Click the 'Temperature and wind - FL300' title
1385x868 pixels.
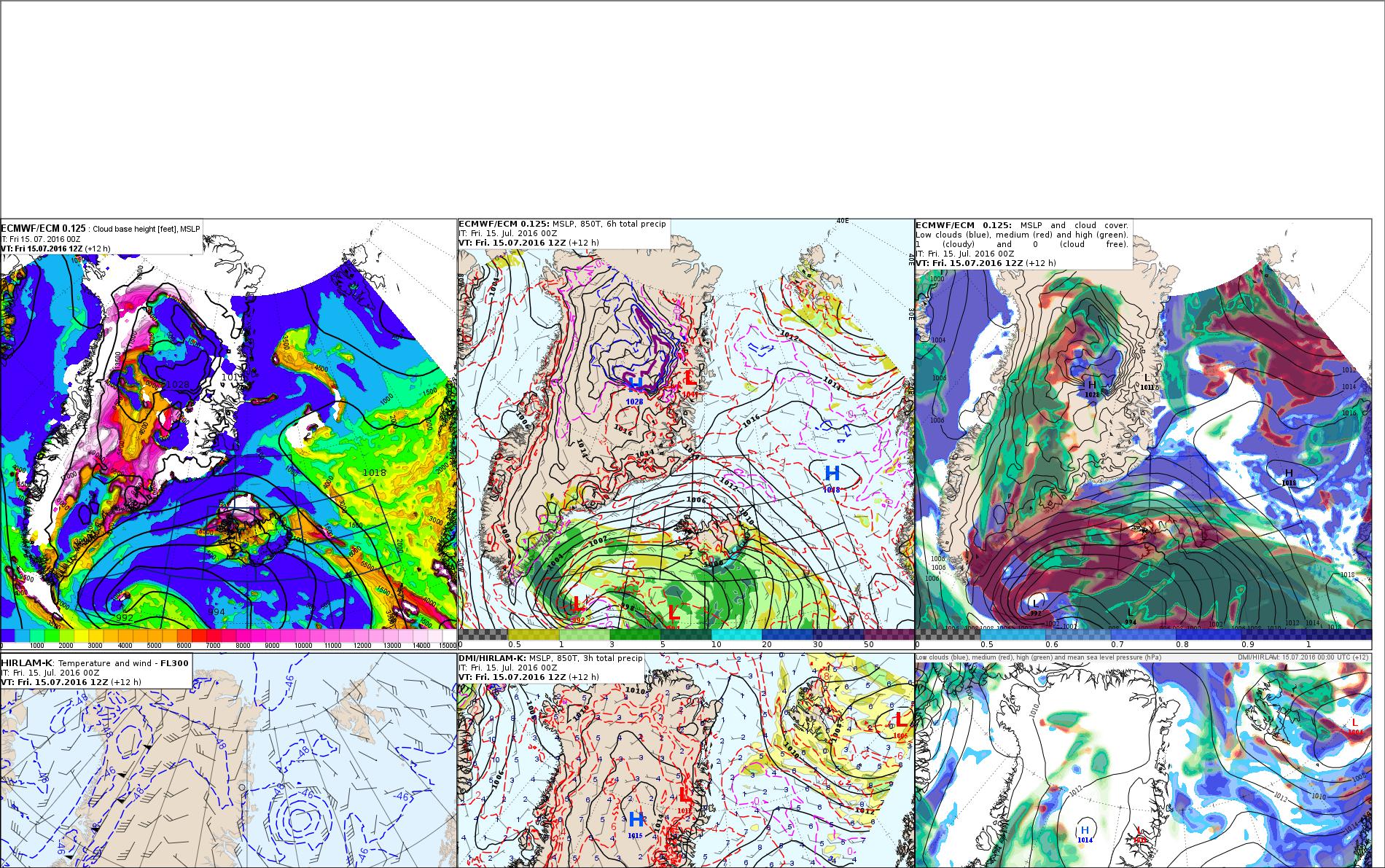(x=123, y=662)
